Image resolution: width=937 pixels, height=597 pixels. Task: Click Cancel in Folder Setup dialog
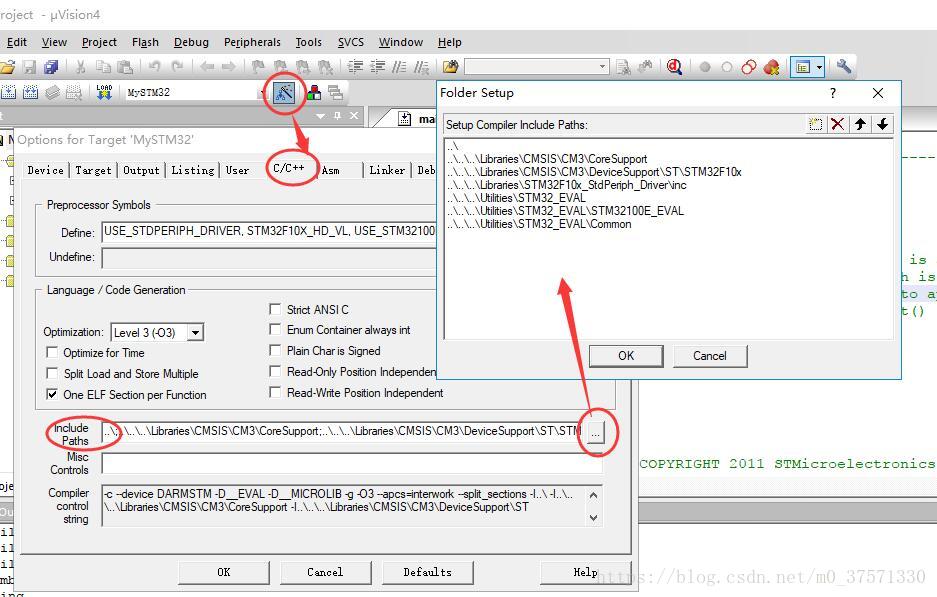point(710,356)
